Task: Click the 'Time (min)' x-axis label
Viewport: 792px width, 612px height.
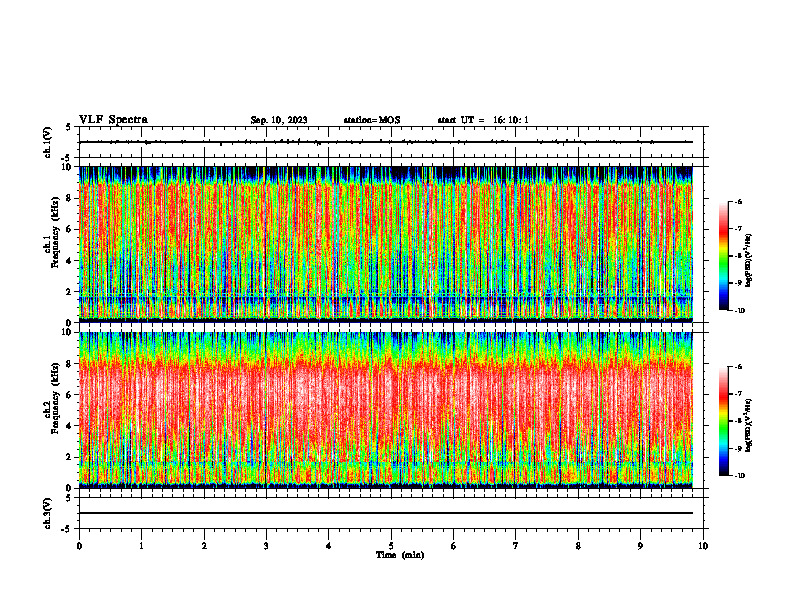Action: 400,555
